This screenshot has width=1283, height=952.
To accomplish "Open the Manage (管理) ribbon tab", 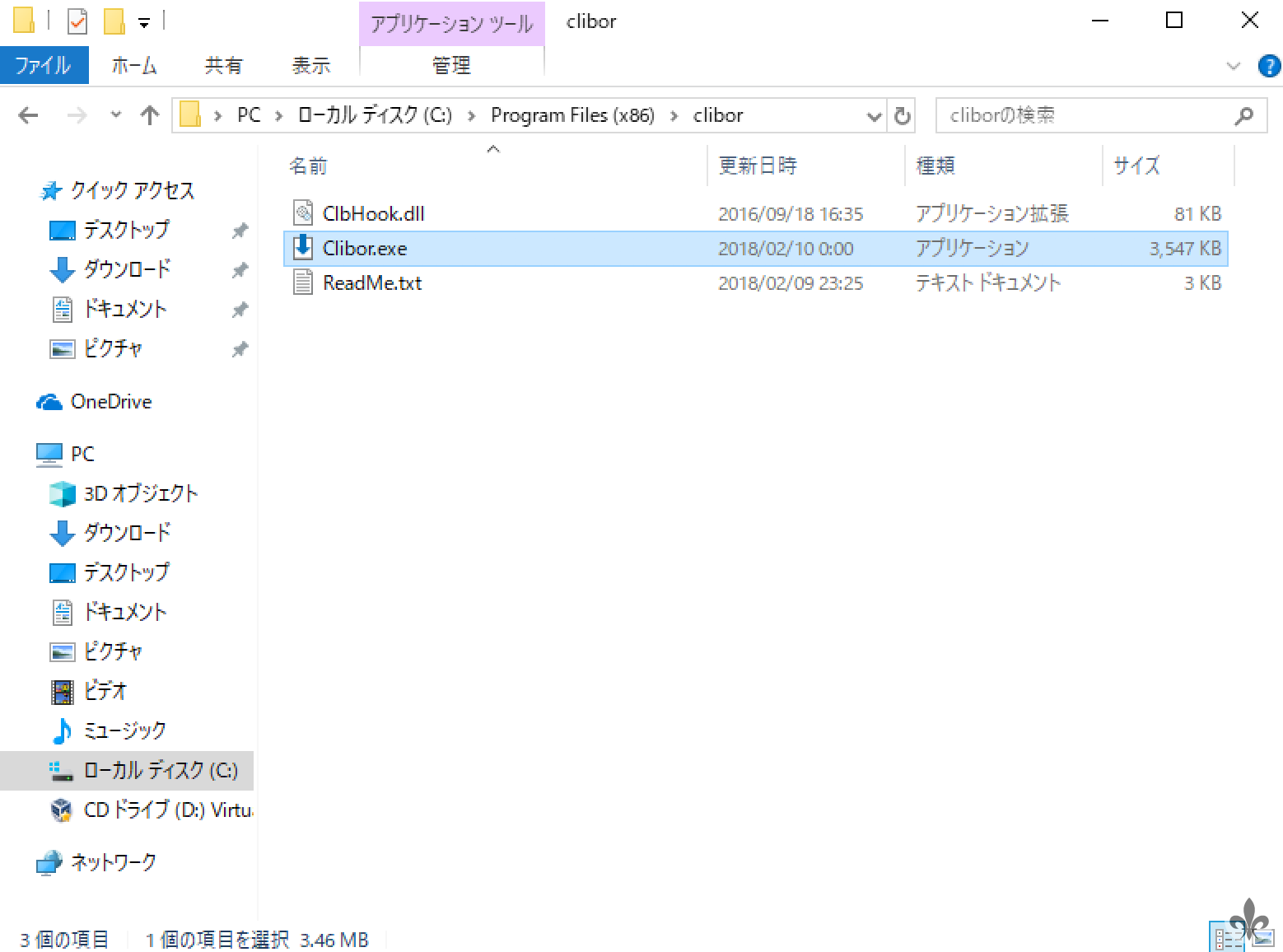I will coord(451,65).
